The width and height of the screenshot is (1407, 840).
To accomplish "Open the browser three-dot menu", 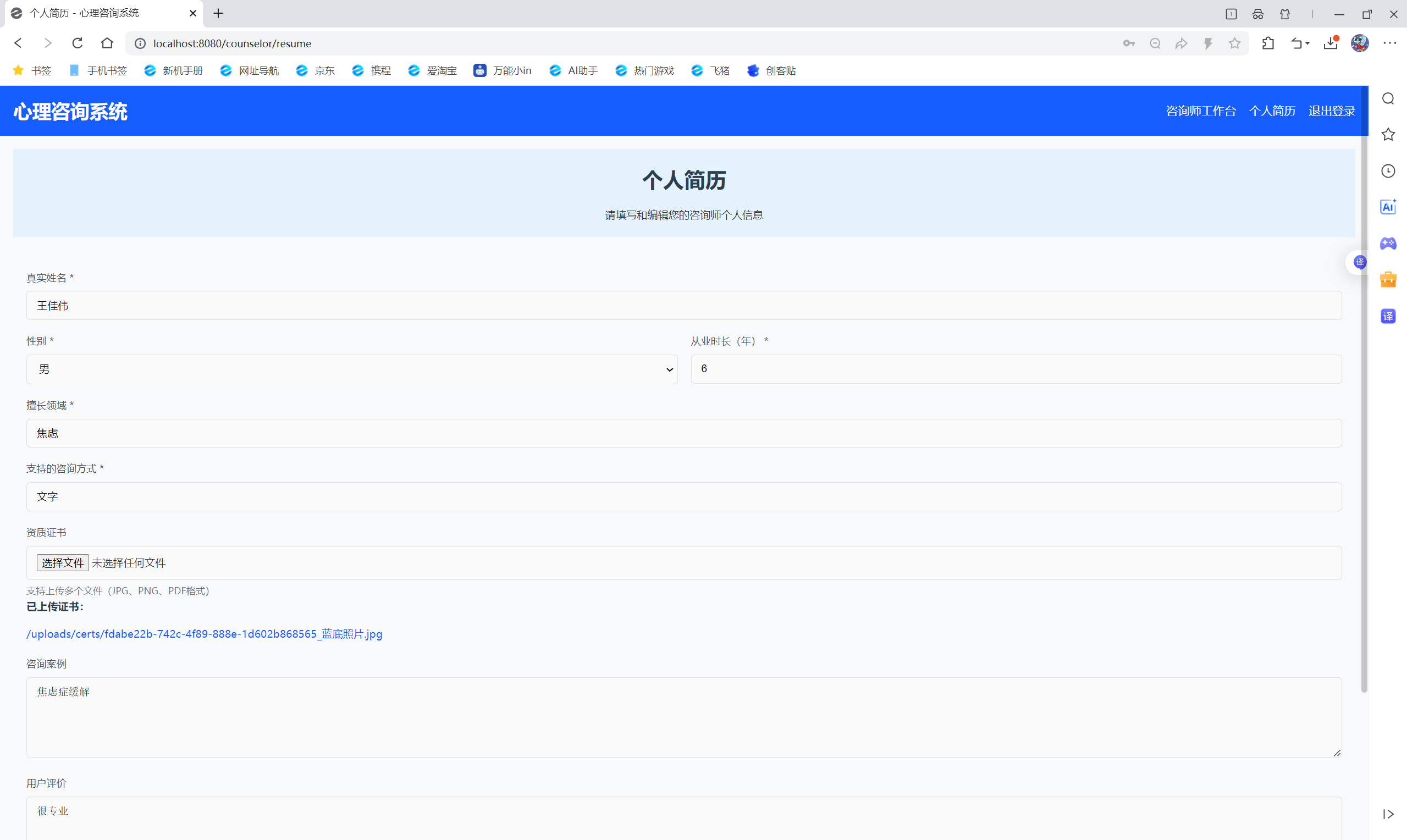I will click(x=1389, y=43).
